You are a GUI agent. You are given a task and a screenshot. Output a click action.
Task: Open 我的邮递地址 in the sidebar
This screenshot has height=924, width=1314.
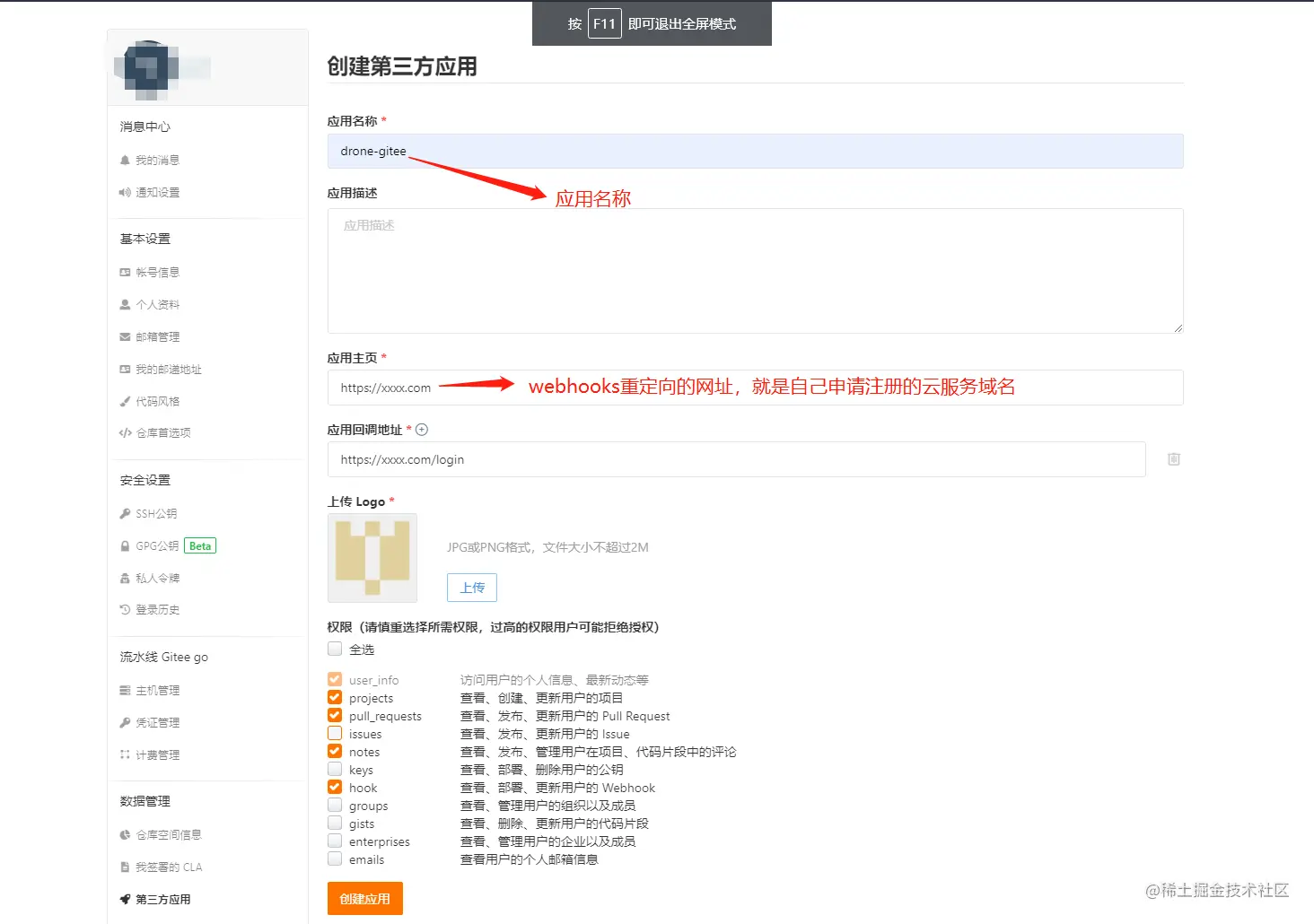[x=169, y=370]
